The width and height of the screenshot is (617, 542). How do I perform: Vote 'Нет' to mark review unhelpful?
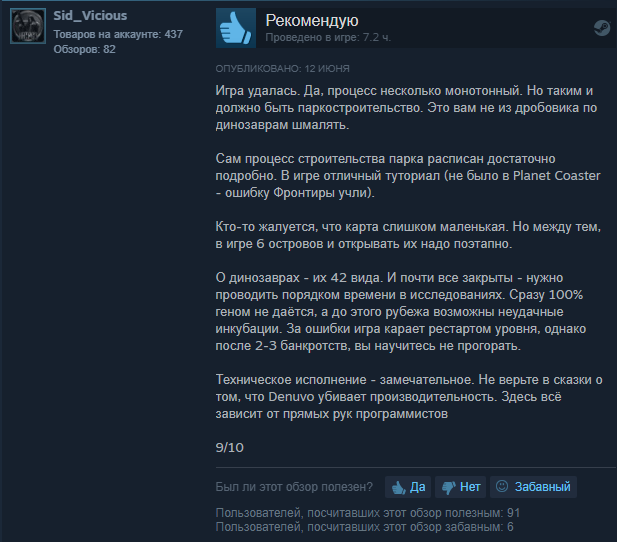point(461,487)
